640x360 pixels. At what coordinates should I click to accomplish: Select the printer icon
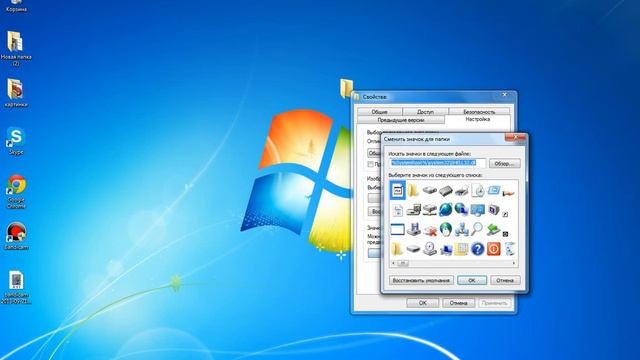pos(462,191)
